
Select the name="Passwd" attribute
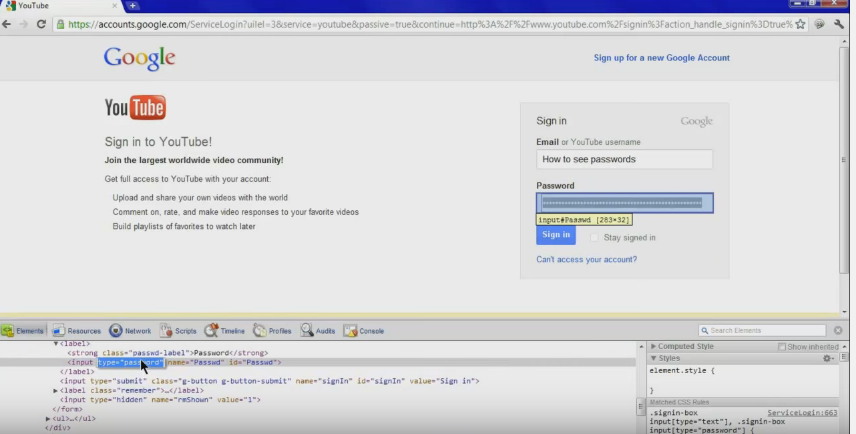[x=195, y=362]
